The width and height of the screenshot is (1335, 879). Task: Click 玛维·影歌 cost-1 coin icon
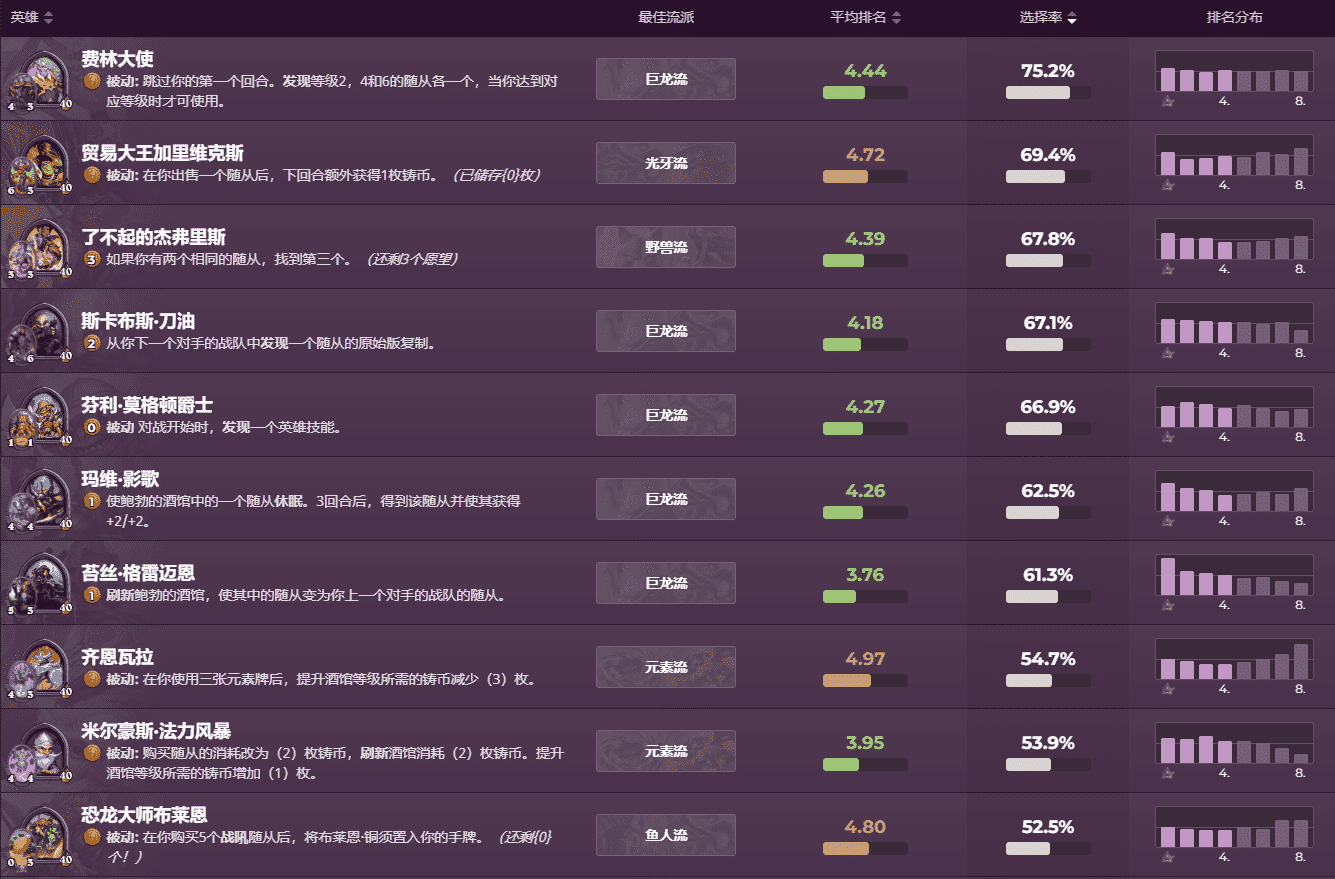point(92,501)
